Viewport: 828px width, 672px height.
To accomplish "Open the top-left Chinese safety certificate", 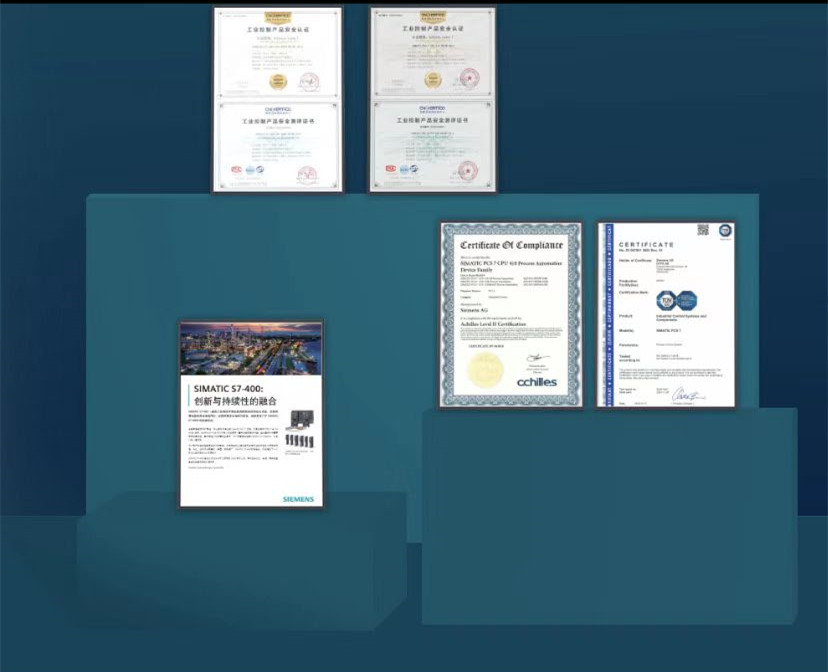I will click(x=277, y=53).
